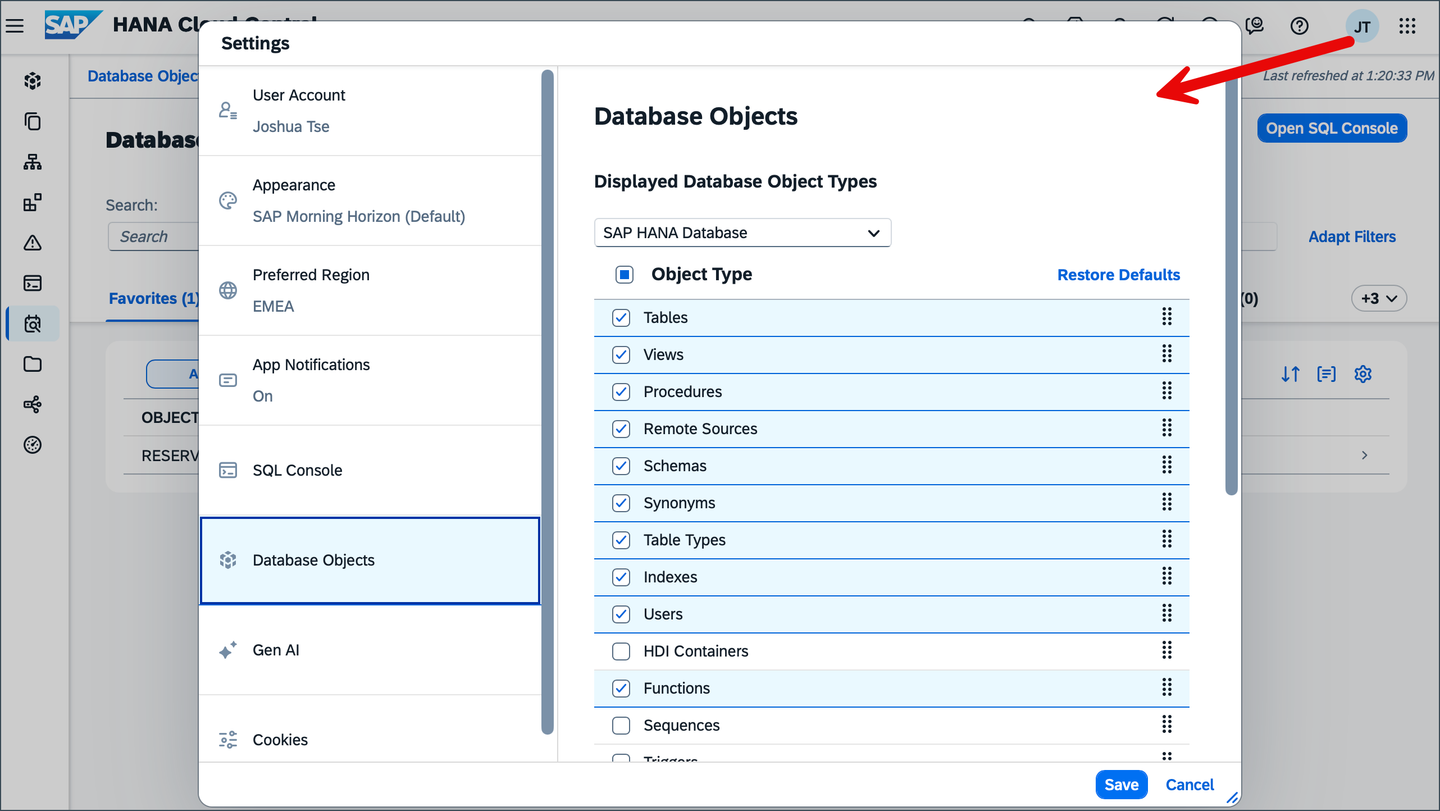Select Database Objects settings section

370,560
